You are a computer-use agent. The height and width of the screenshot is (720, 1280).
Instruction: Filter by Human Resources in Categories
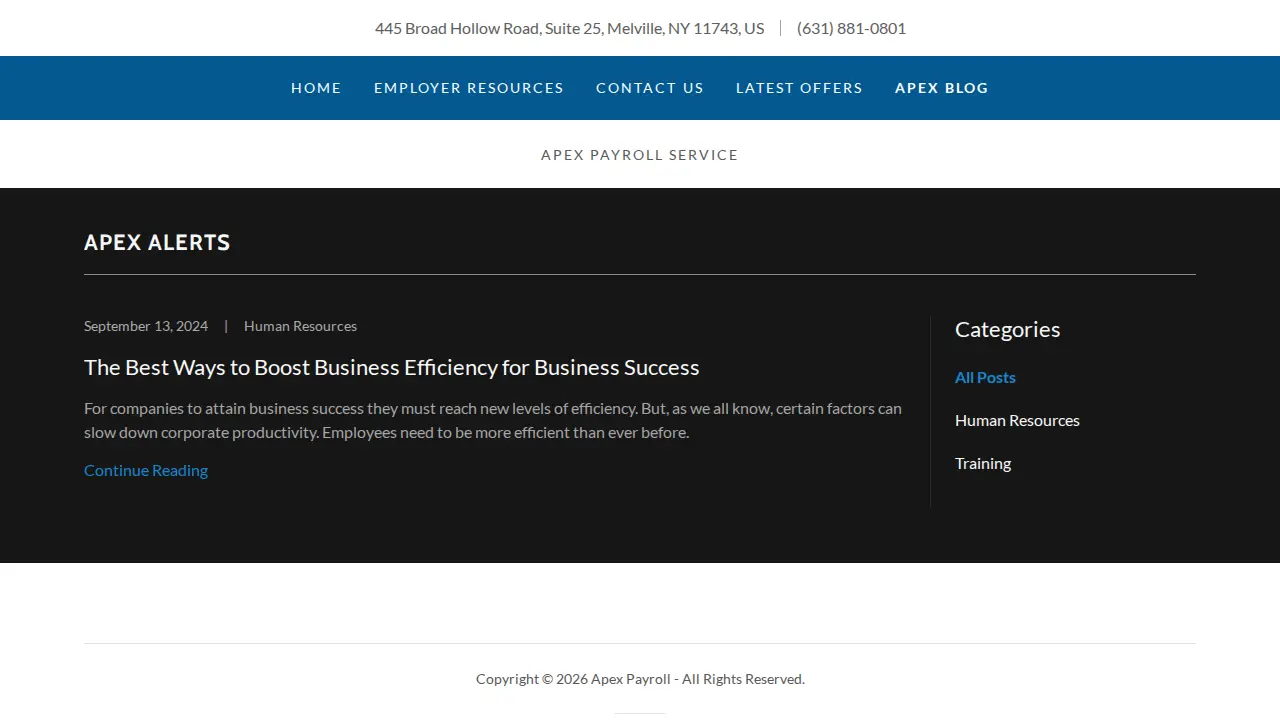[x=1017, y=420]
